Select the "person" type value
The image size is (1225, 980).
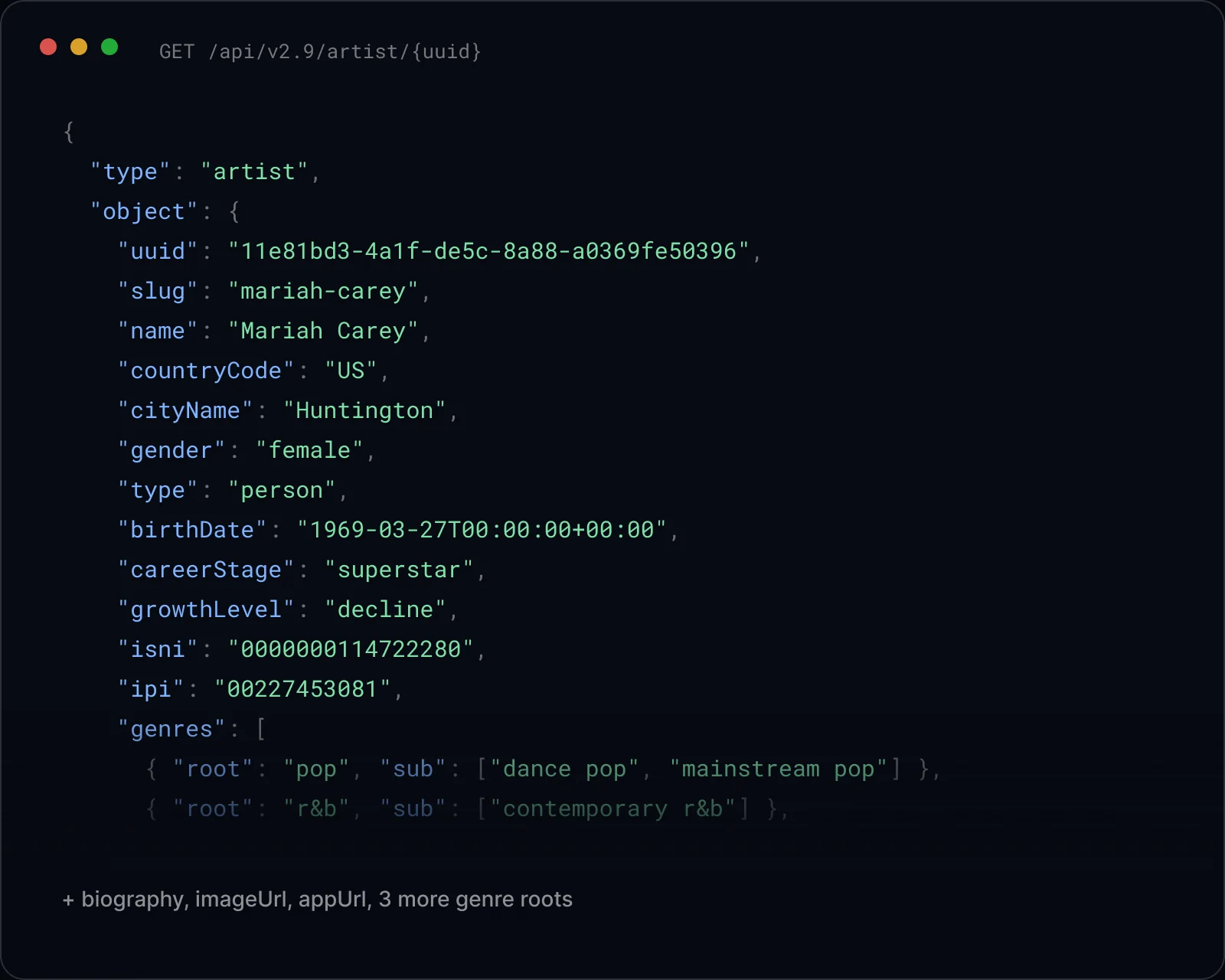click(x=282, y=490)
